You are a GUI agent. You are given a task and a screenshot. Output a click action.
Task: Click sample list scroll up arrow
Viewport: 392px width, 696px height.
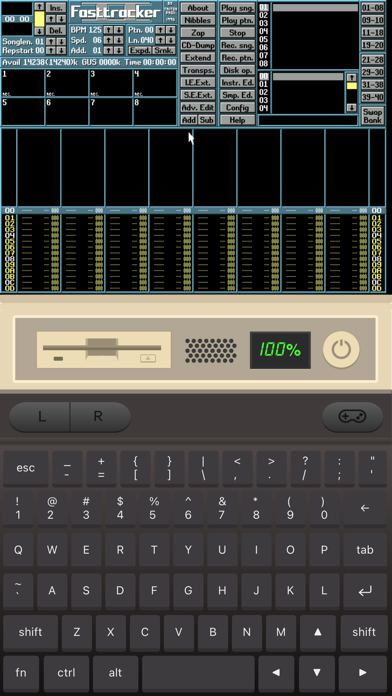tap(352, 77)
